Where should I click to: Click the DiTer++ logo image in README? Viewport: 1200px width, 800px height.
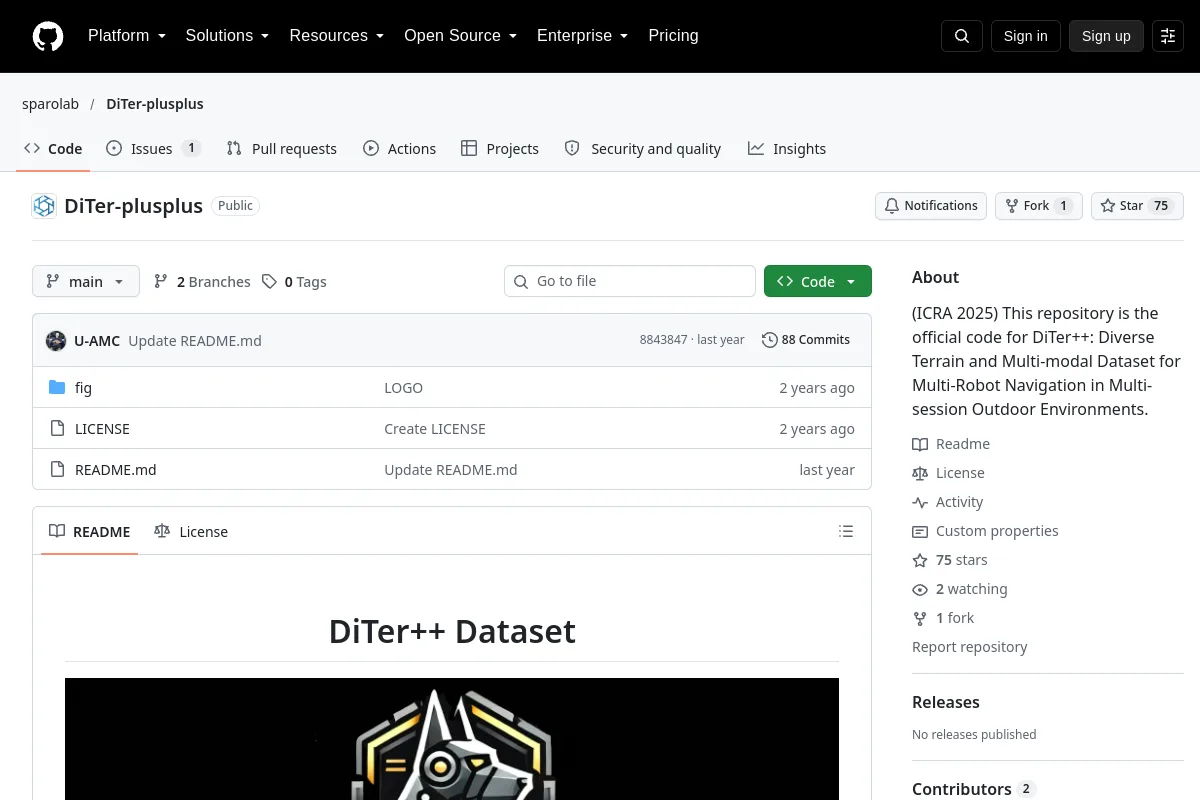point(452,739)
